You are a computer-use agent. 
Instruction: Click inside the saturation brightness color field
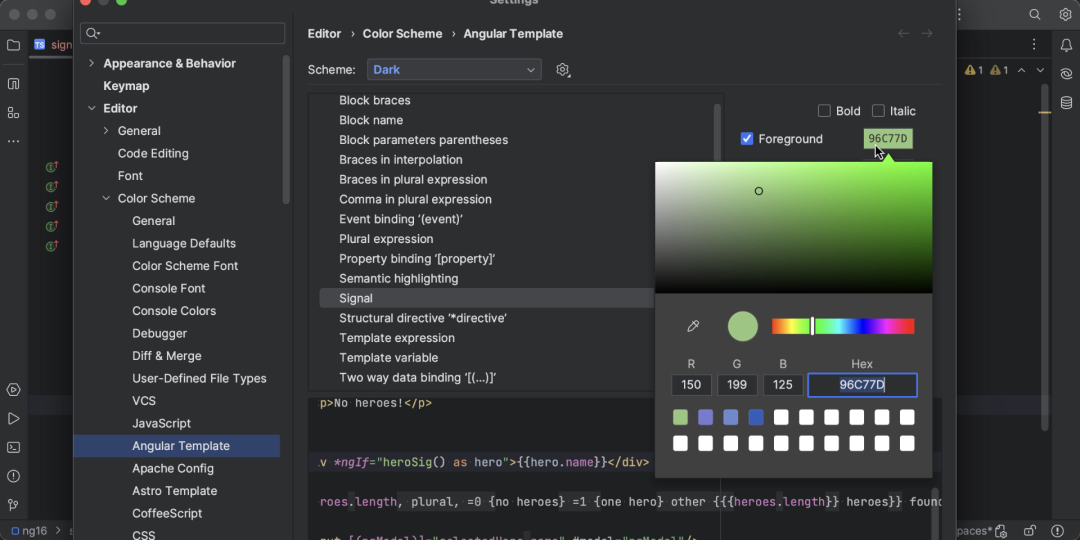(793, 227)
